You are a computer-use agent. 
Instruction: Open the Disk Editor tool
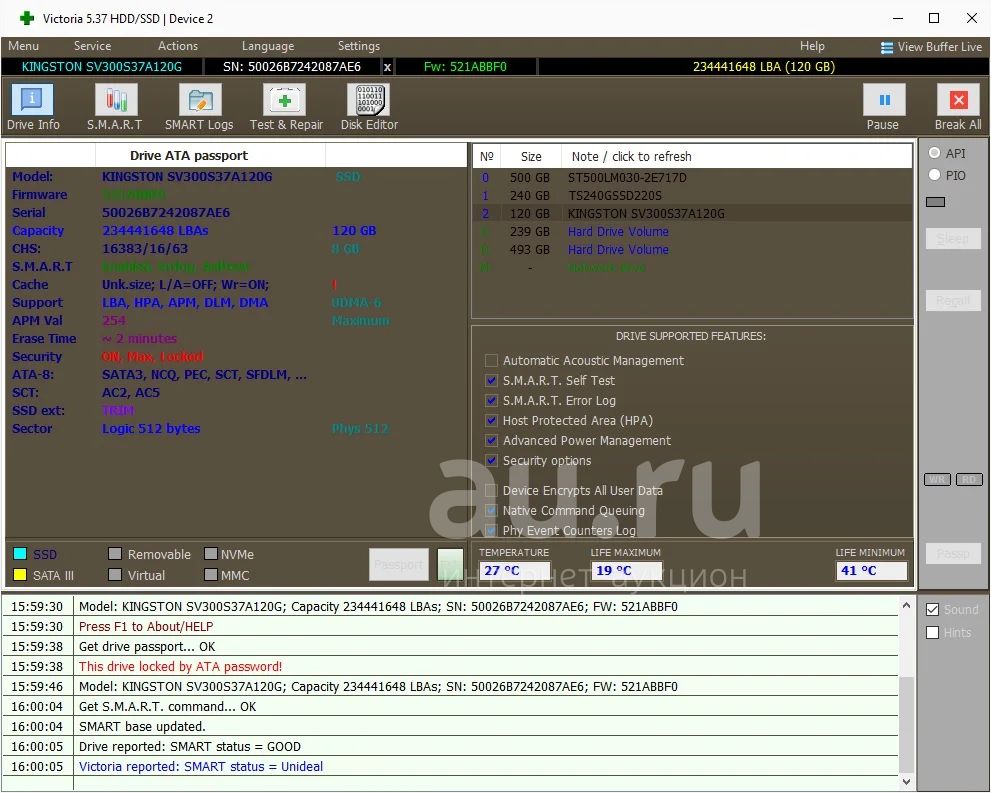point(369,106)
